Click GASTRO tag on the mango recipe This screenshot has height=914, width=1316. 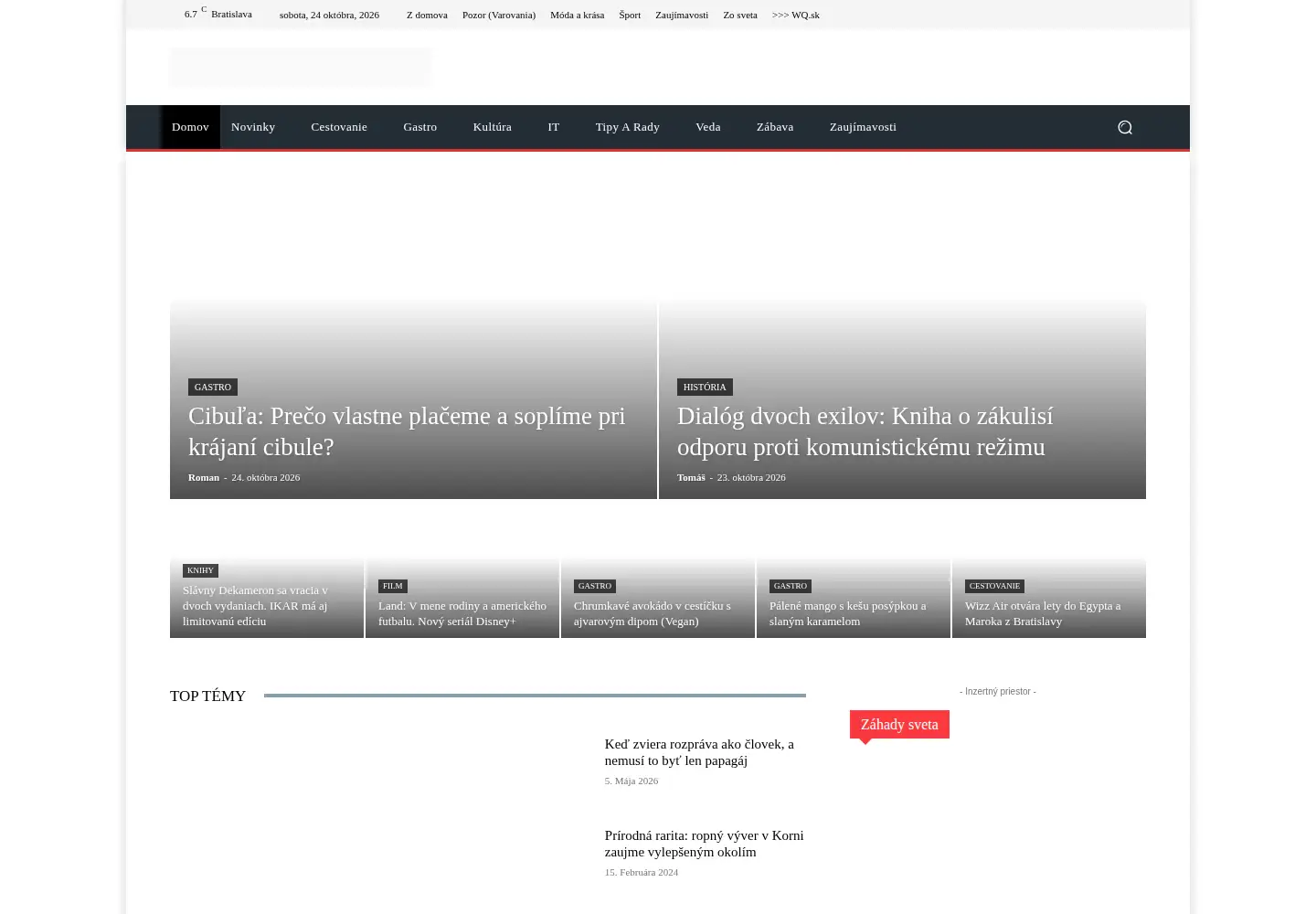pyautogui.click(x=791, y=586)
